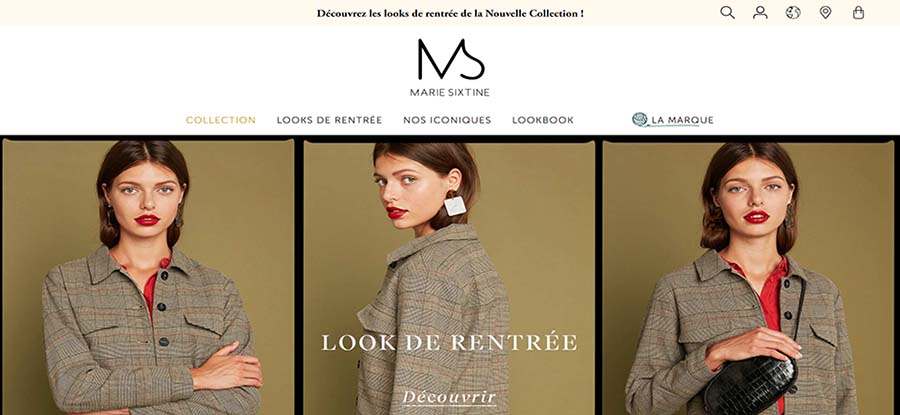Click the user account icon
Viewport: 900px width, 415px height.
coord(760,13)
